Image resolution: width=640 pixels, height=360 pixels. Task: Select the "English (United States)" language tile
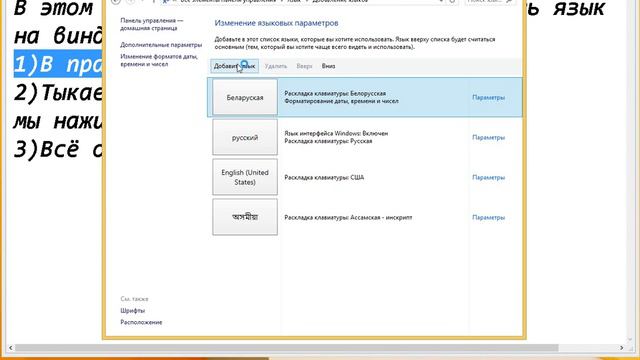click(x=245, y=177)
